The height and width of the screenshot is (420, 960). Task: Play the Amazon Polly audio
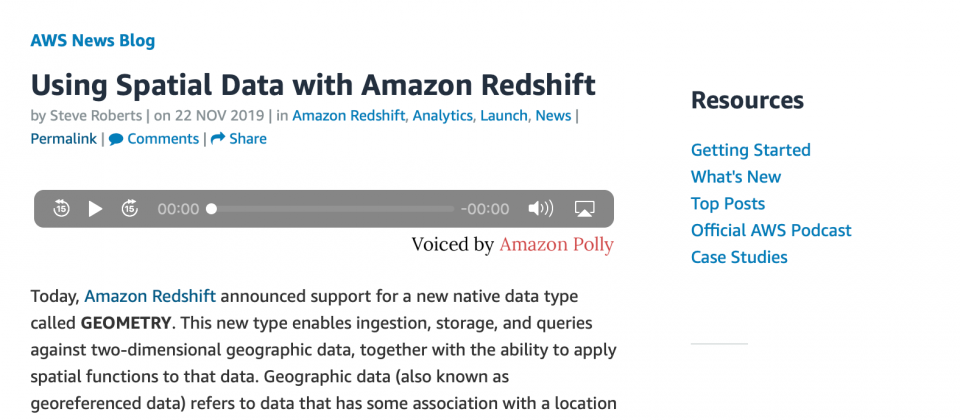click(x=96, y=209)
